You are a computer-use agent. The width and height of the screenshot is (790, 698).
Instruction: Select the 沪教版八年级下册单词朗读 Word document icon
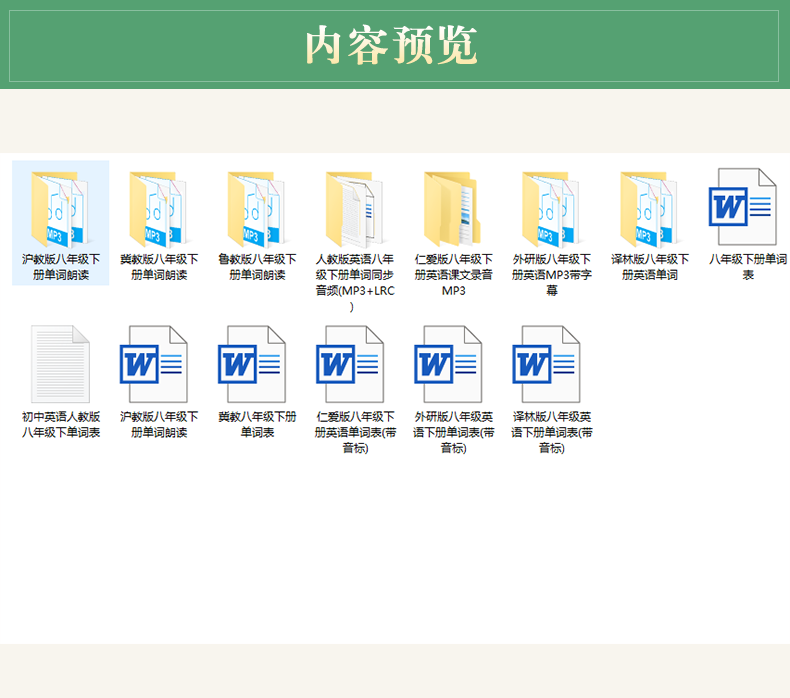point(154,364)
